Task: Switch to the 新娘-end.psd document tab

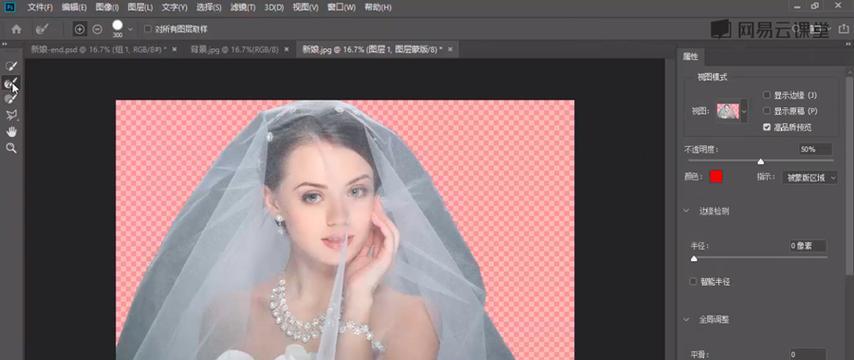Action: tap(99, 49)
